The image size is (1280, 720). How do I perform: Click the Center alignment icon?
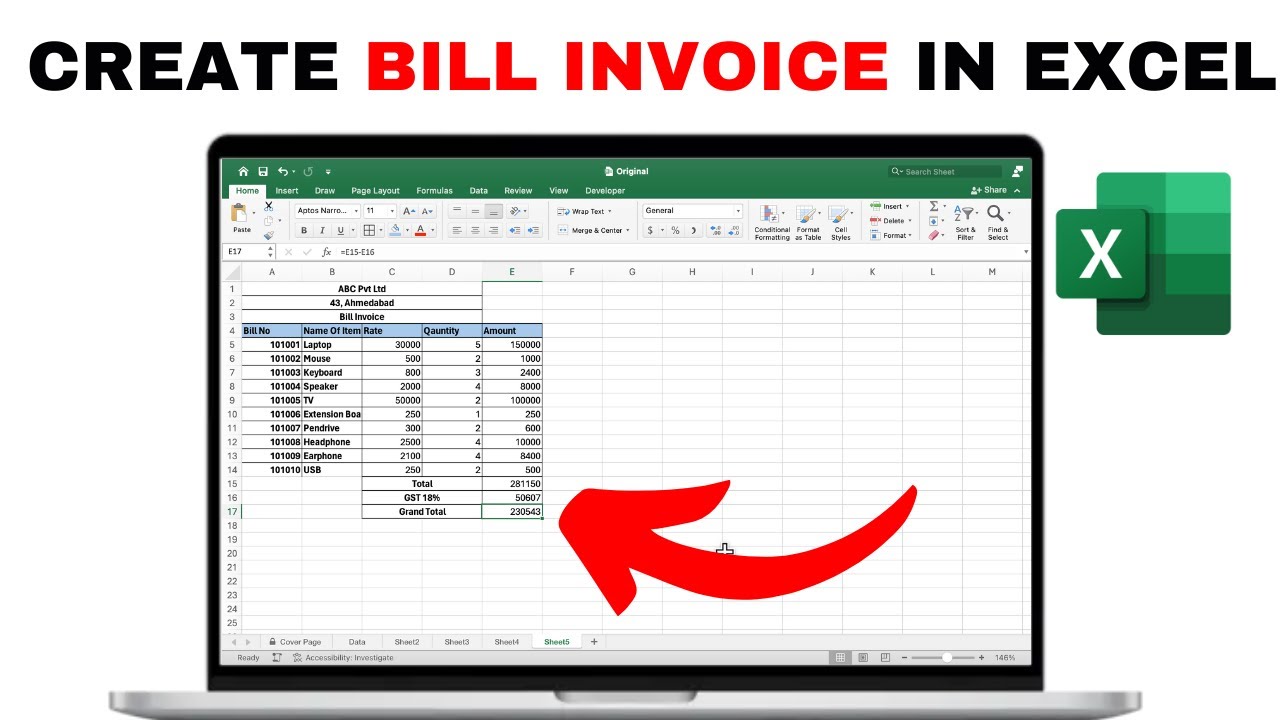pyautogui.click(x=475, y=230)
